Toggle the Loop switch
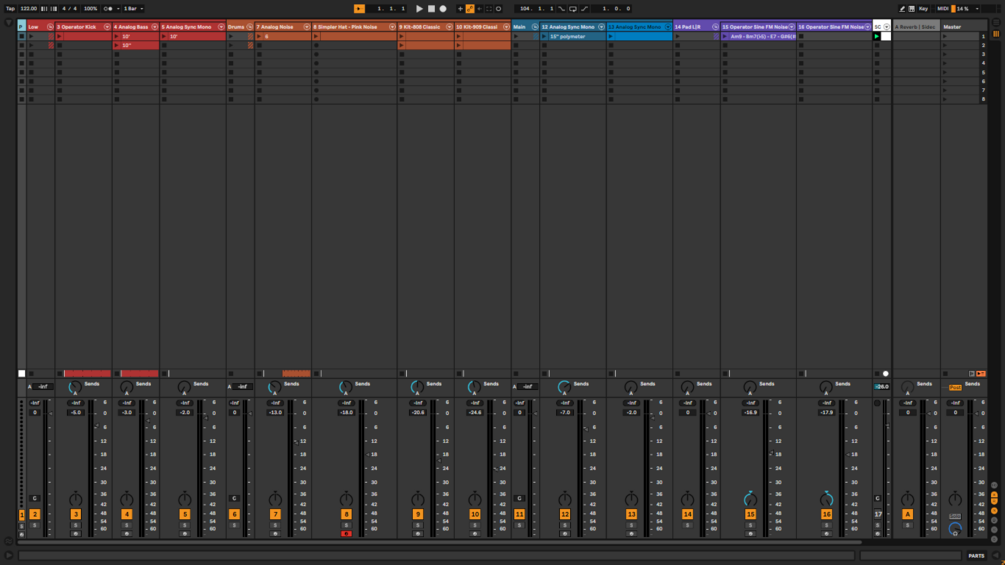Image resolution: width=1005 pixels, height=565 pixels. pos(573,9)
